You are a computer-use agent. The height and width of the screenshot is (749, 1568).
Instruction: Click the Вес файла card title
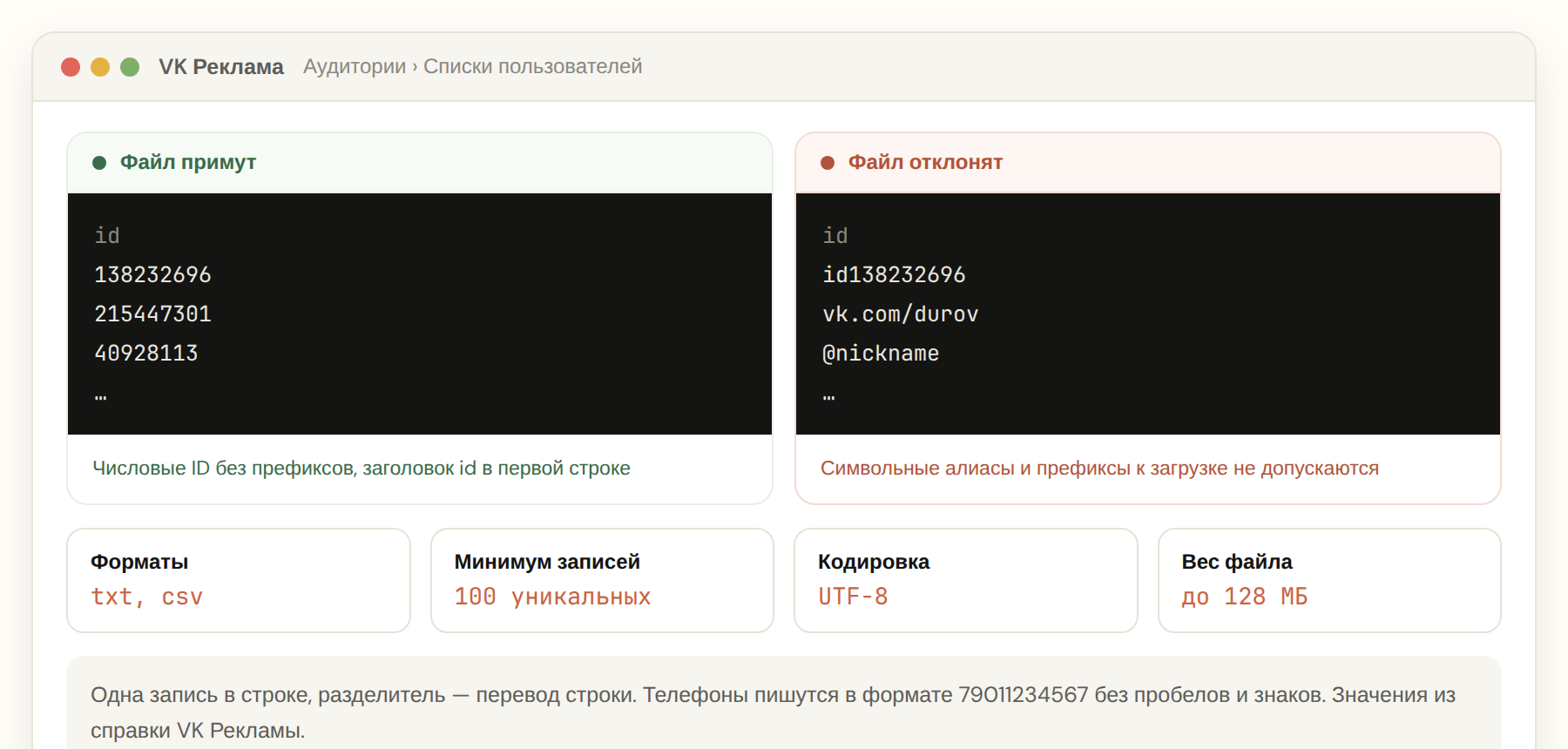point(1237,562)
